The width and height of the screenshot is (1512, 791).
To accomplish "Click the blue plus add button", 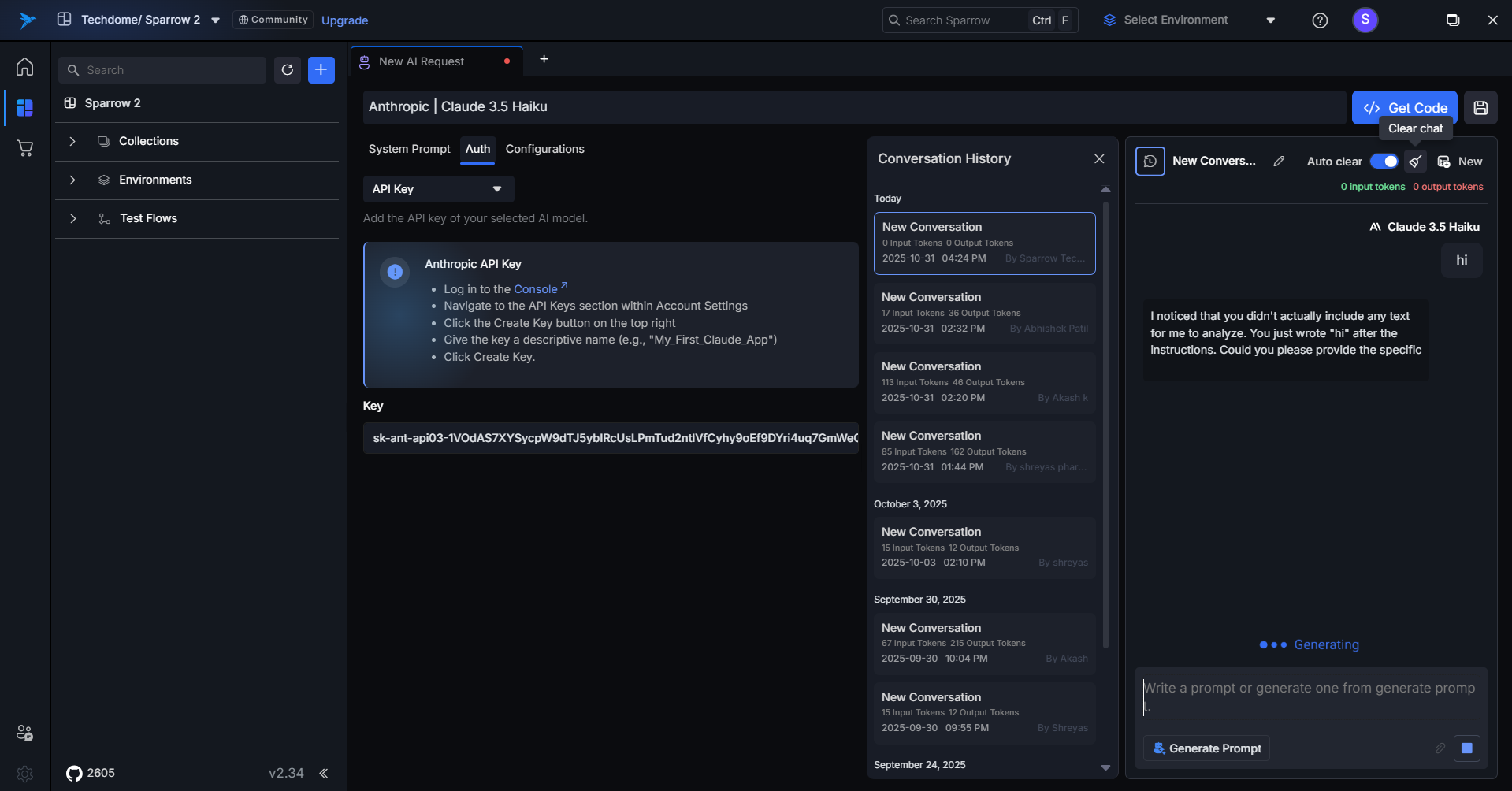I will (321, 70).
